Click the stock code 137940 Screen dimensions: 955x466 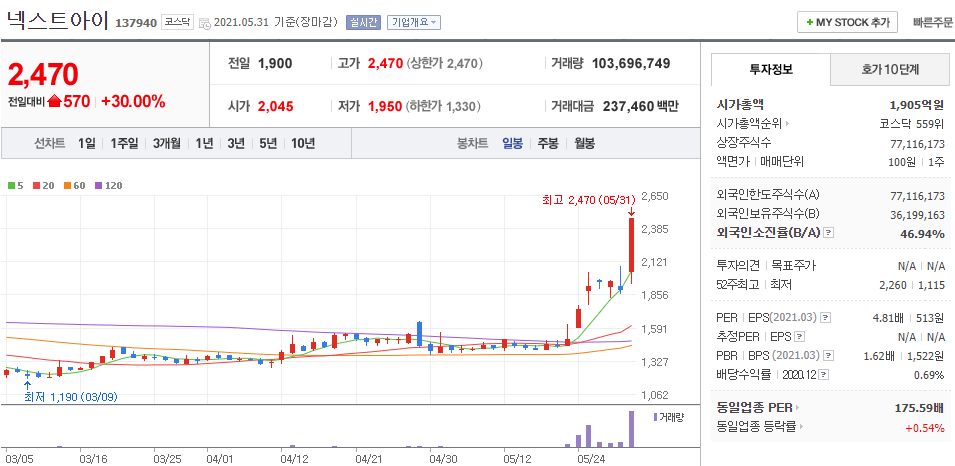tap(136, 23)
